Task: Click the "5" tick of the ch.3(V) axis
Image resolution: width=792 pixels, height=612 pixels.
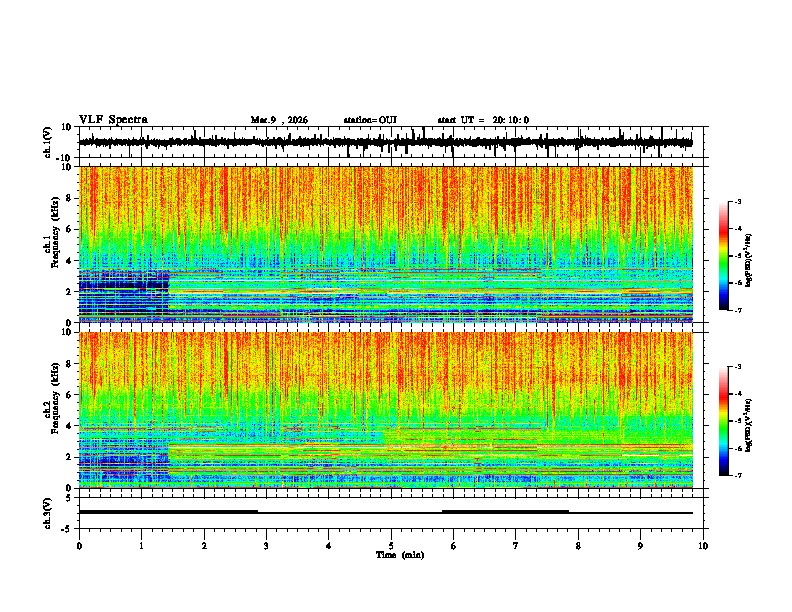Action: 69,498
